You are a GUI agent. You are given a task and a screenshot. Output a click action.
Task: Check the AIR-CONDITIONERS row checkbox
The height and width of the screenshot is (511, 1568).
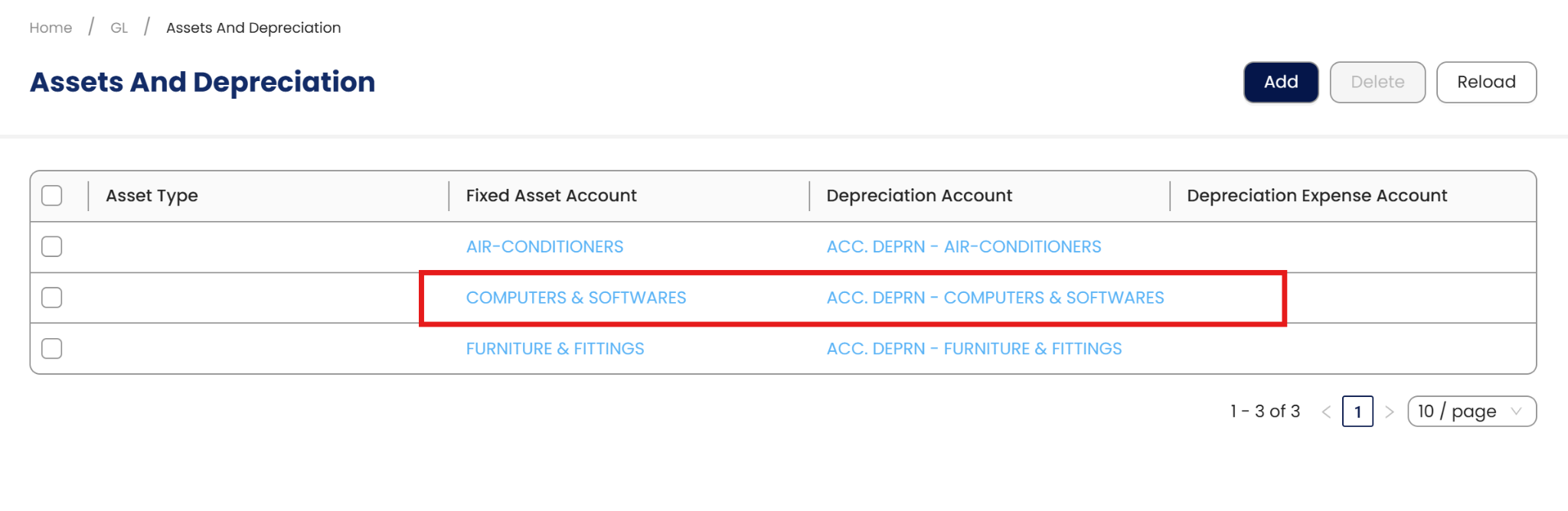52,246
